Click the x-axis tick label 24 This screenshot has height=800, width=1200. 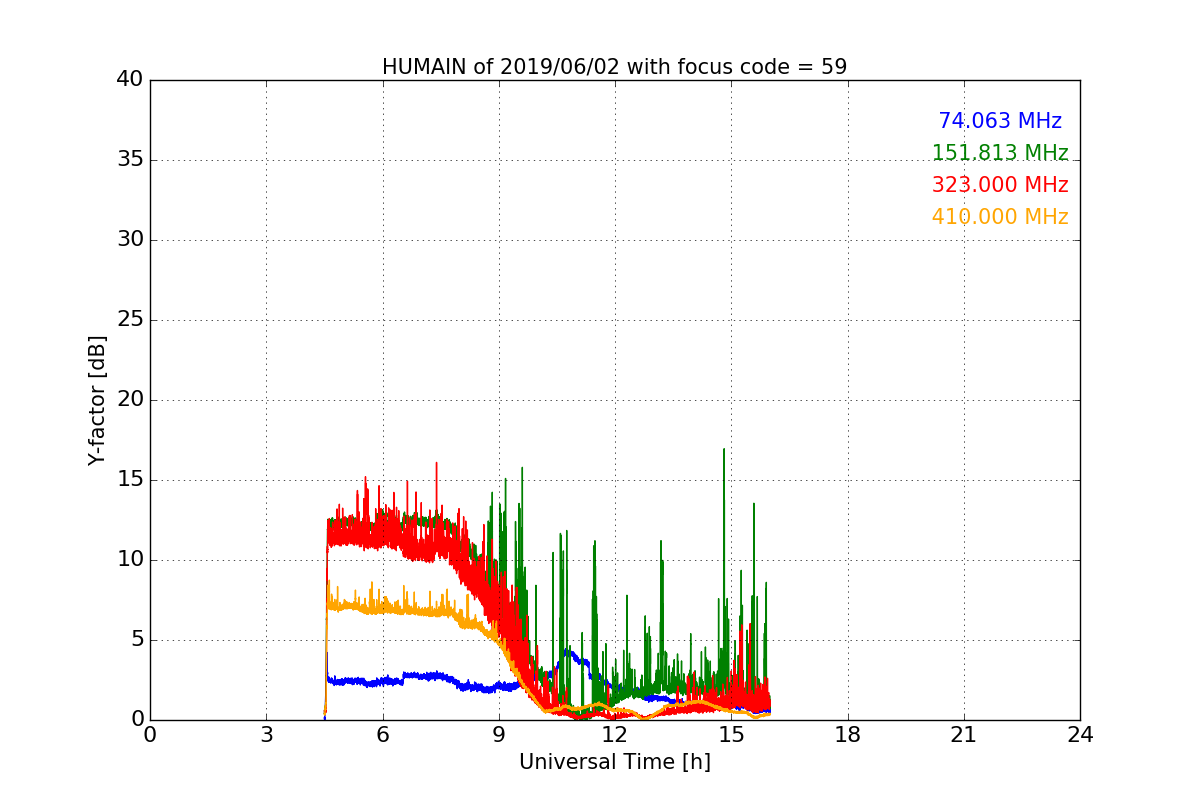point(1080,734)
